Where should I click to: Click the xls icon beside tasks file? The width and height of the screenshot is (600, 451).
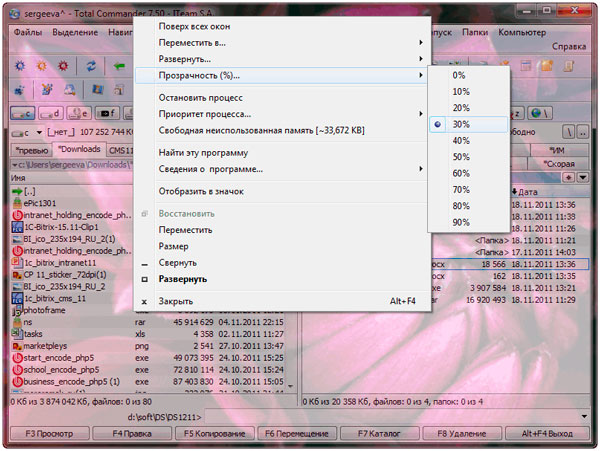17,334
